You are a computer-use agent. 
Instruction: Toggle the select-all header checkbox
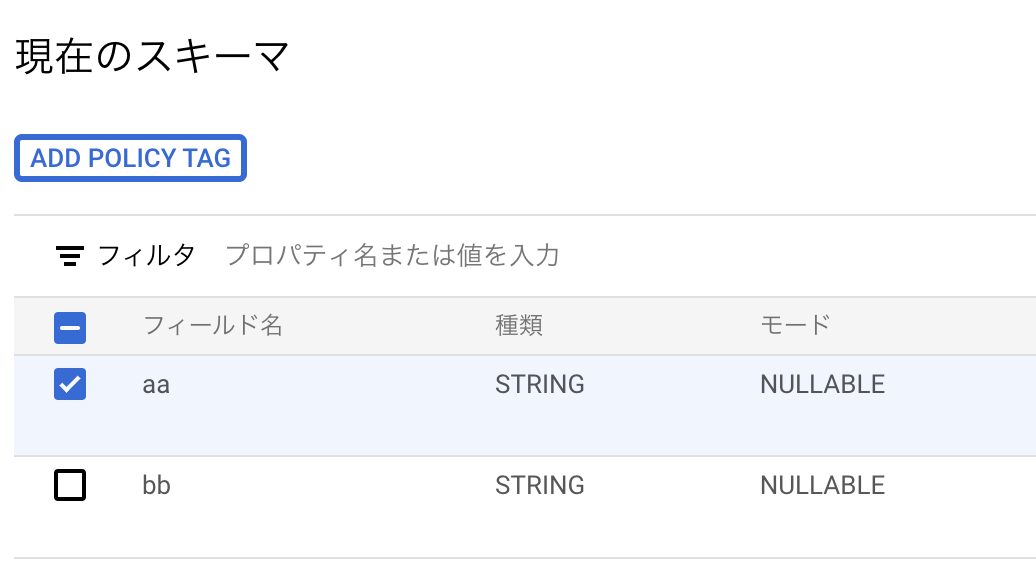[x=70, y=327]
